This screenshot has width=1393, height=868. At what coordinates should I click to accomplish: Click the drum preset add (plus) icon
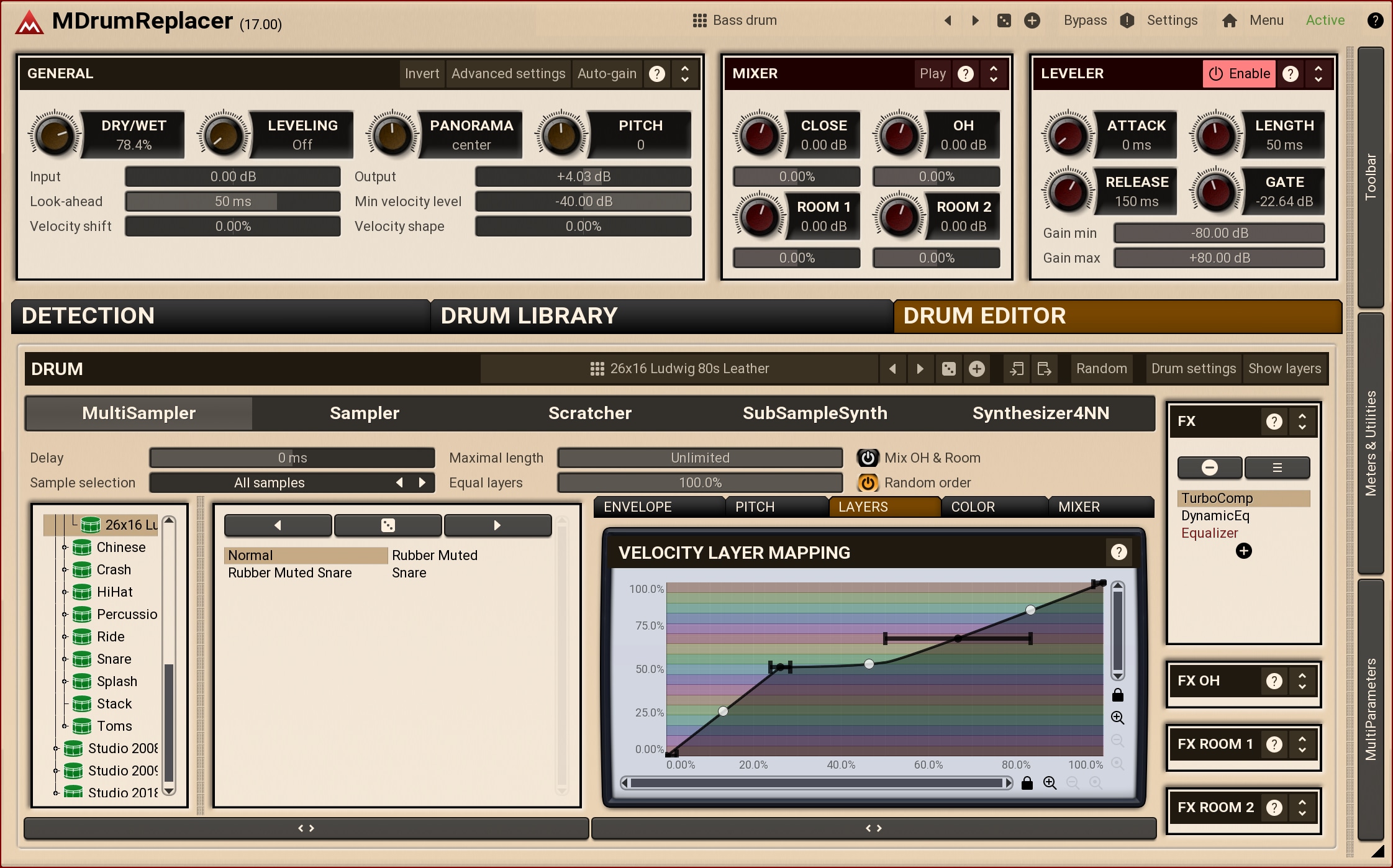pos(976,369)
